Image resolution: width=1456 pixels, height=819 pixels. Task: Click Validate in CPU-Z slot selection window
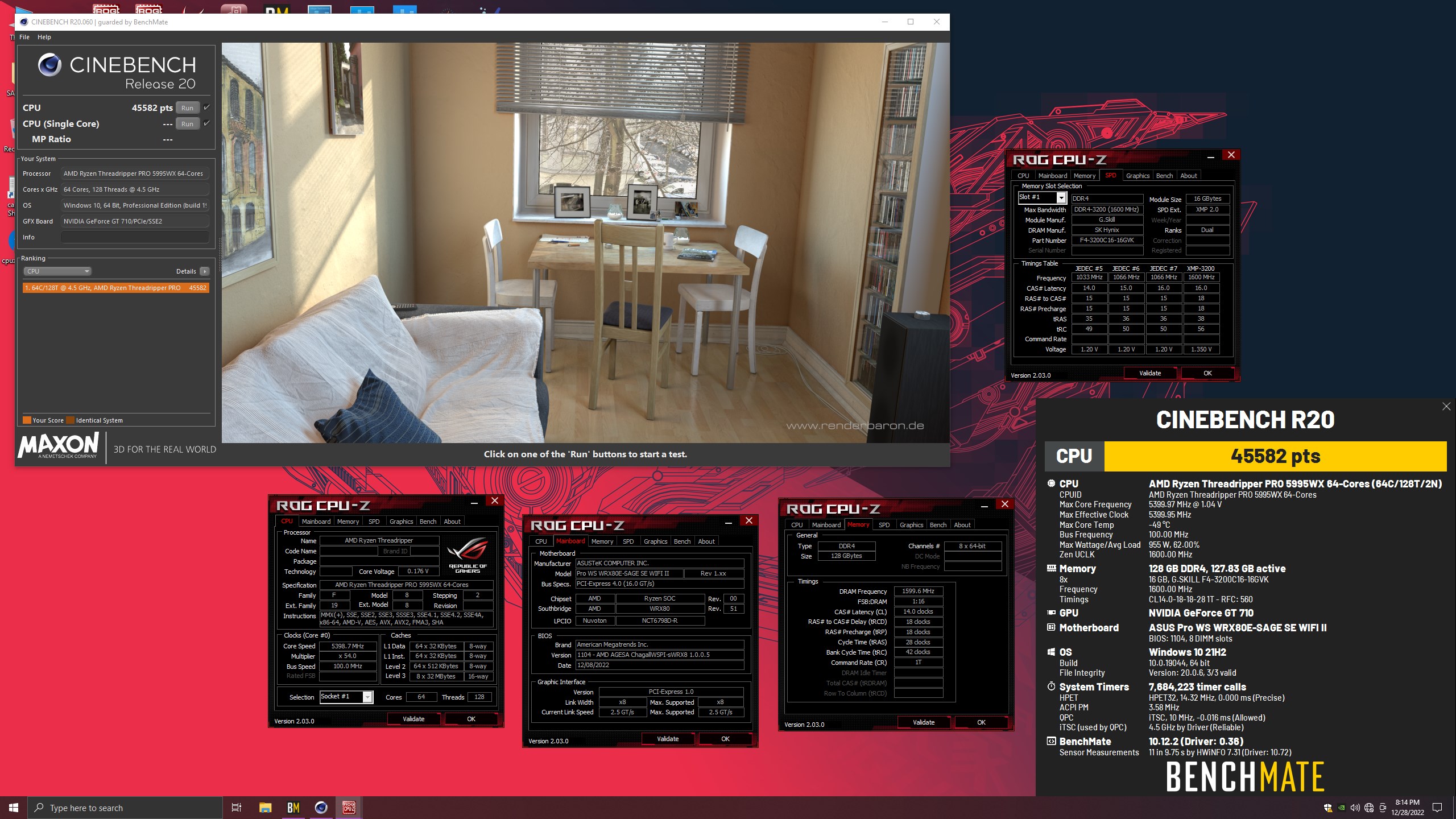coord(1150,373)
